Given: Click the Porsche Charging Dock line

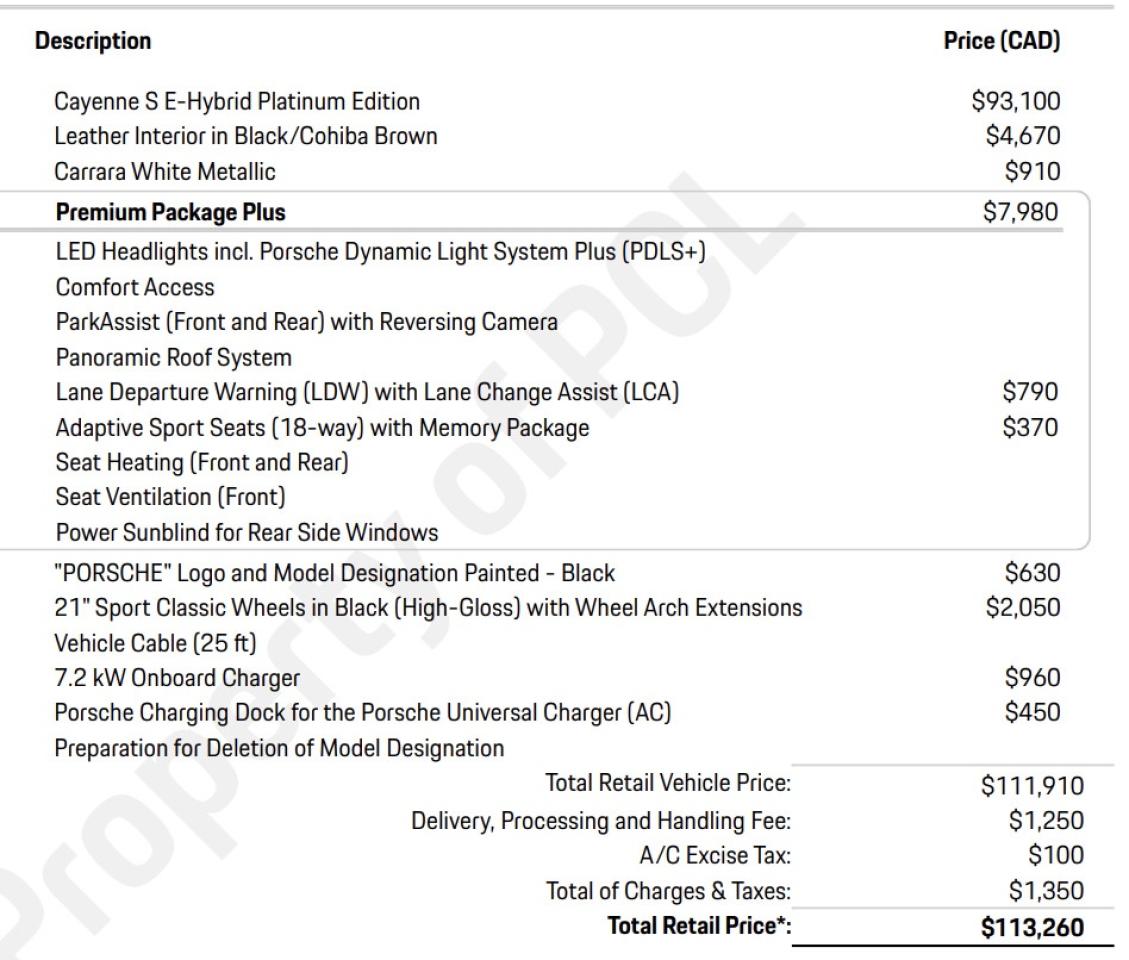Looking at the screenshot, I should click(x=362, y=713).
